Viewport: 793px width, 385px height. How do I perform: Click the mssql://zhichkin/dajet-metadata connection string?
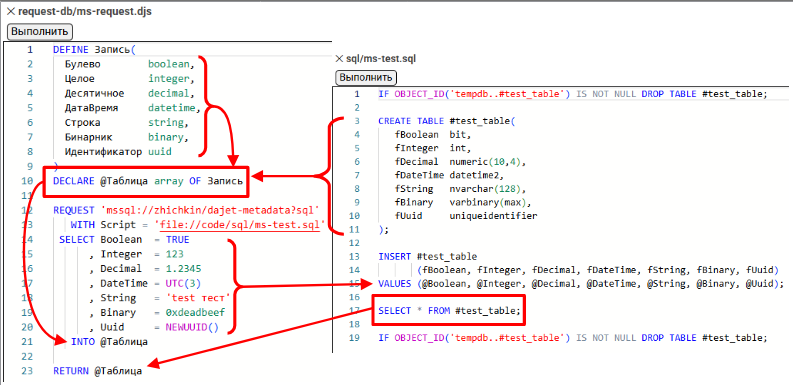coord(211,210)
